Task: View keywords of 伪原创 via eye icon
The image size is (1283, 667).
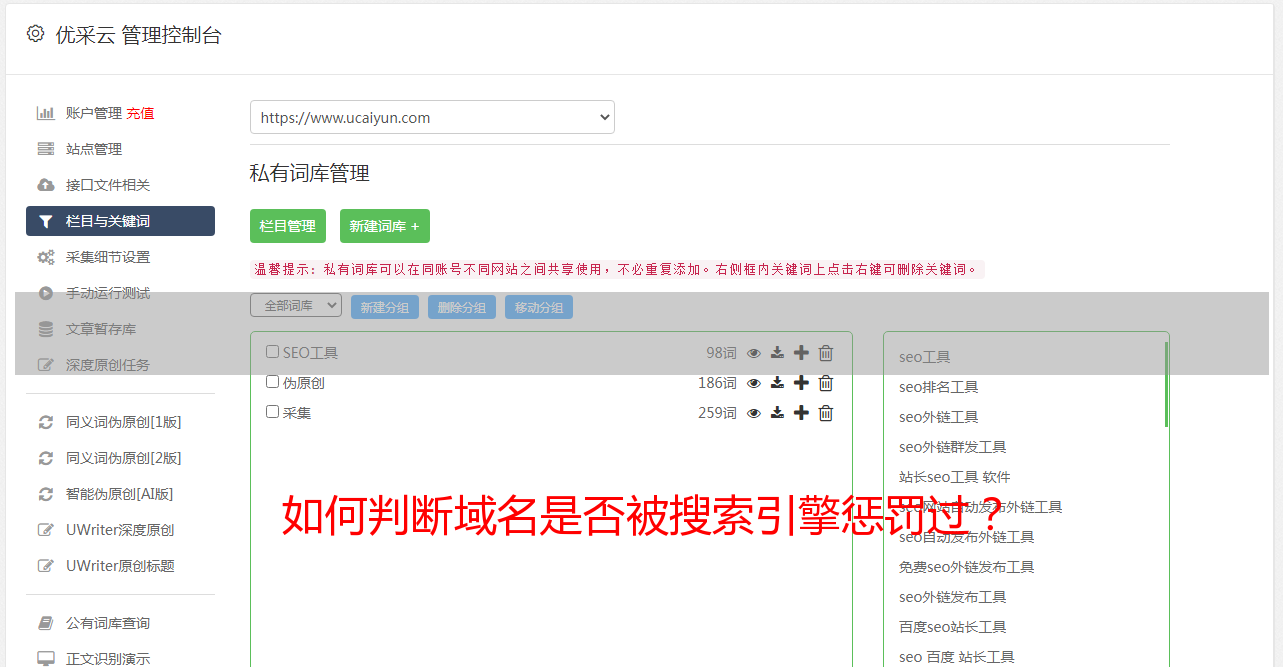Action: click(754, 383)
